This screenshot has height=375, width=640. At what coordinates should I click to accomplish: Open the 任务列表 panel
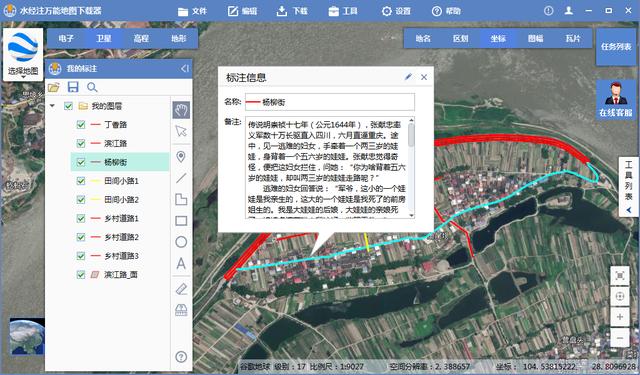point(616,47)
